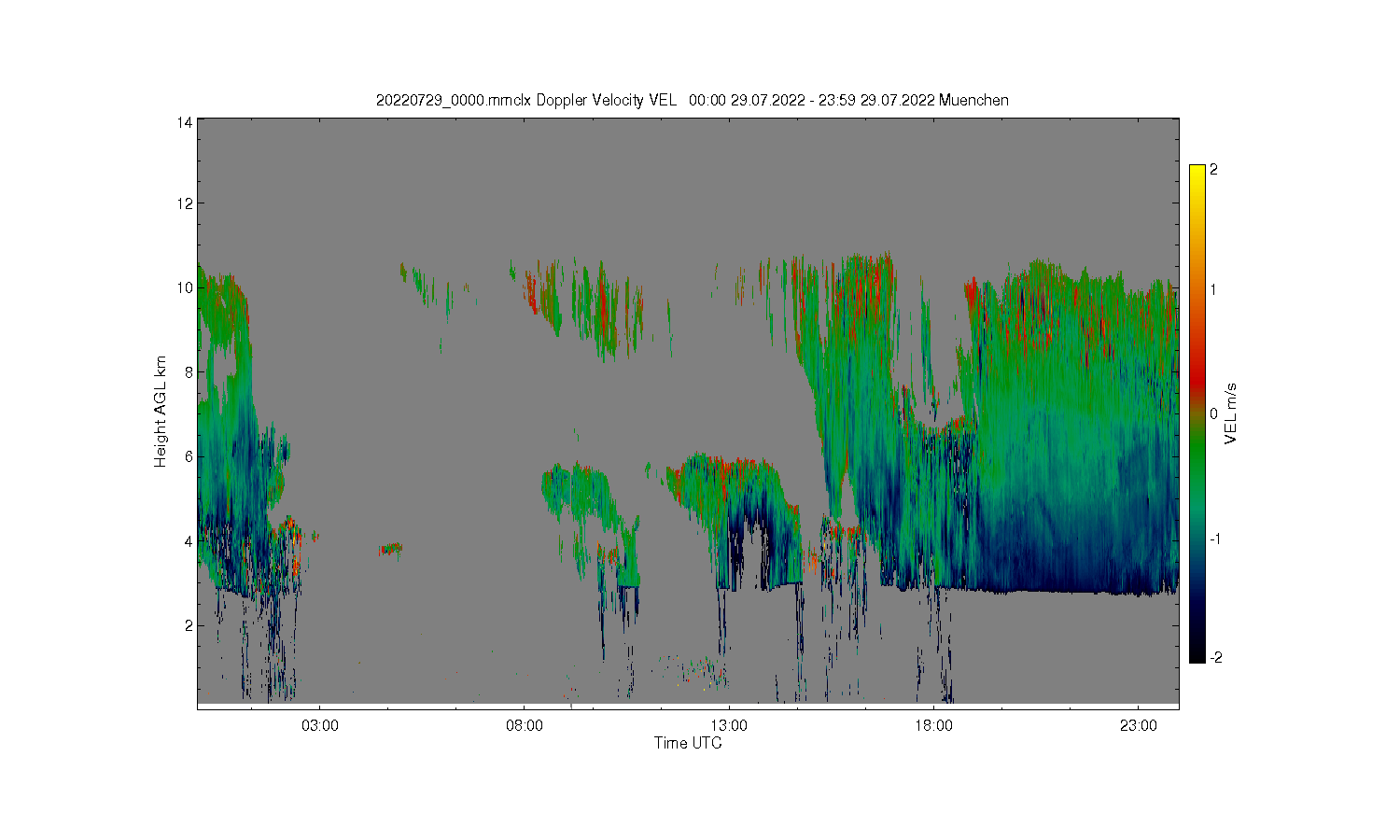Click the 'Time UTC' x-axis label
This screenshot has width=1400, height=840.
pos(688,744)
